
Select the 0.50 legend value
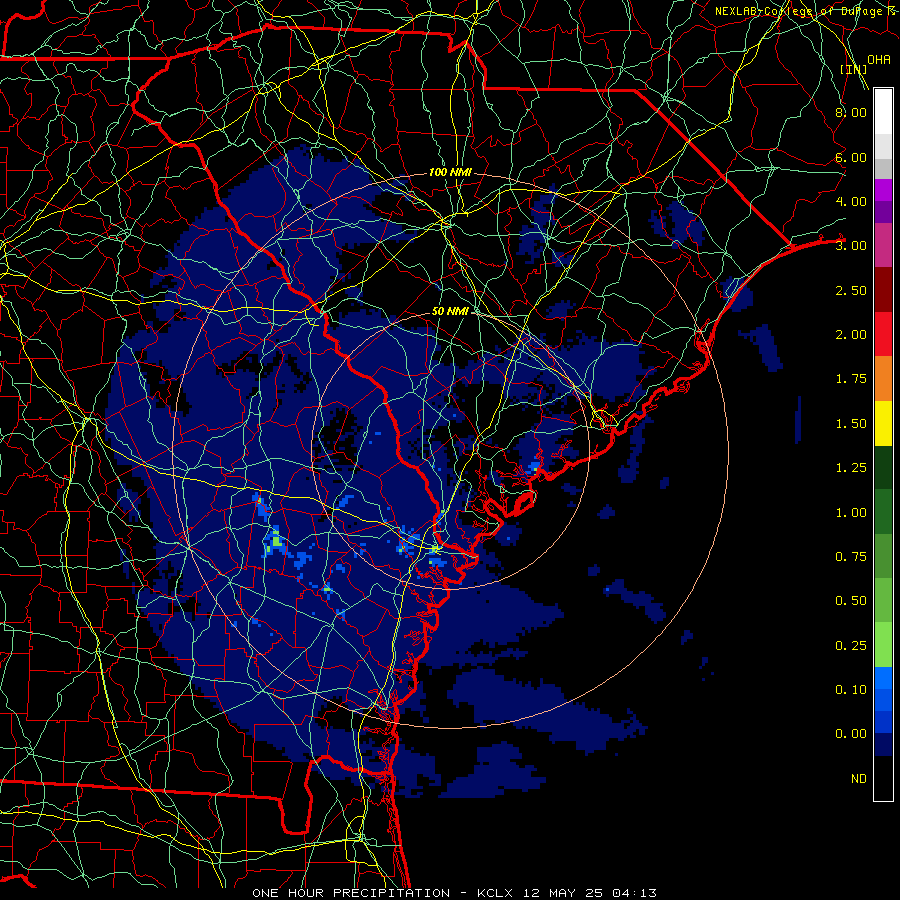[x=851, y=601]
